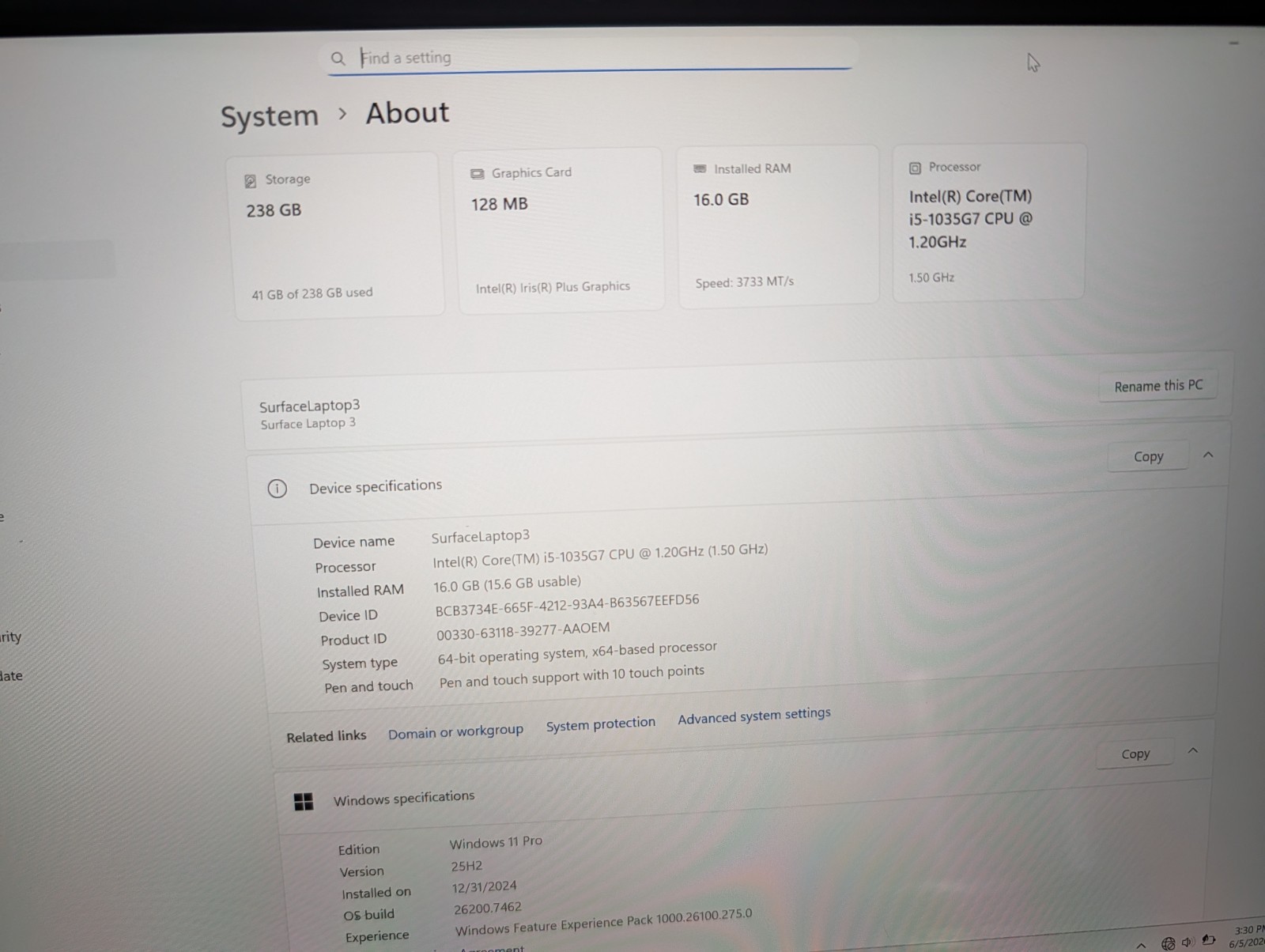Viewport: 1265px width, 952px height.
Task: Open the Storage 238 GB card
Action: [x=338, y=236]
